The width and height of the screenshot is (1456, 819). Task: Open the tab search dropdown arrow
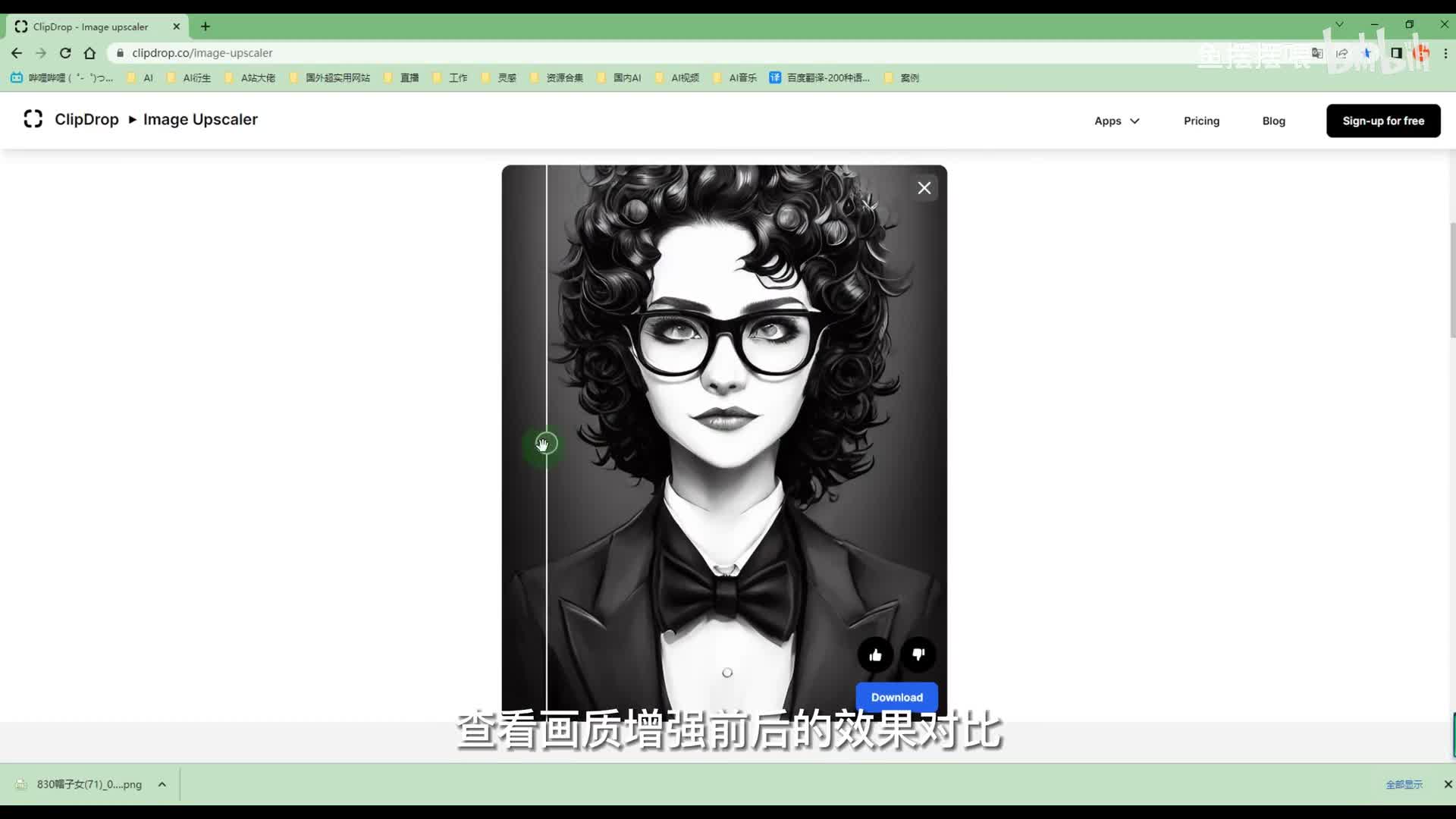[x=1339, y=24]
